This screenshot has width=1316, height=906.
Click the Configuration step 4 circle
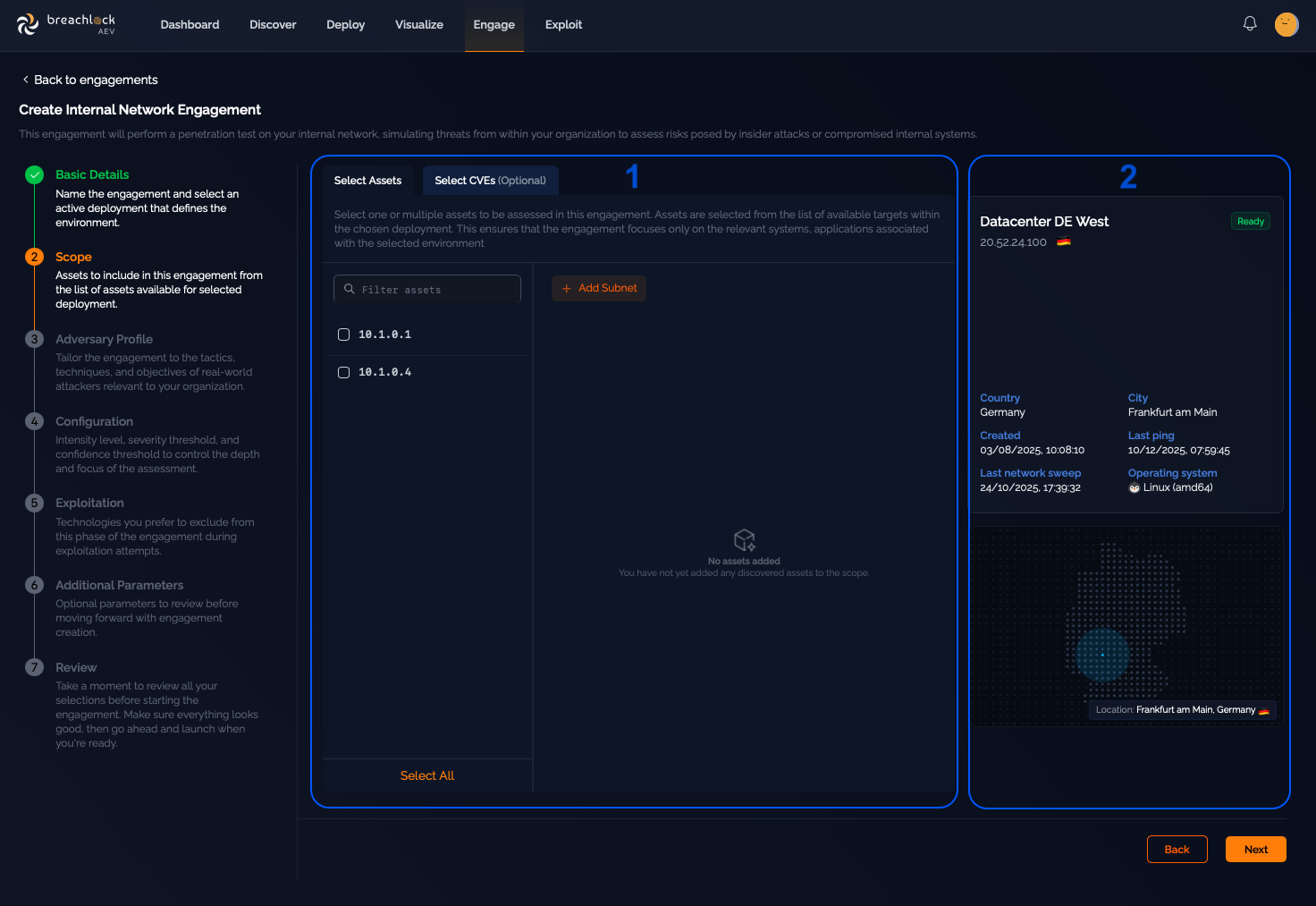pos(34,421)
